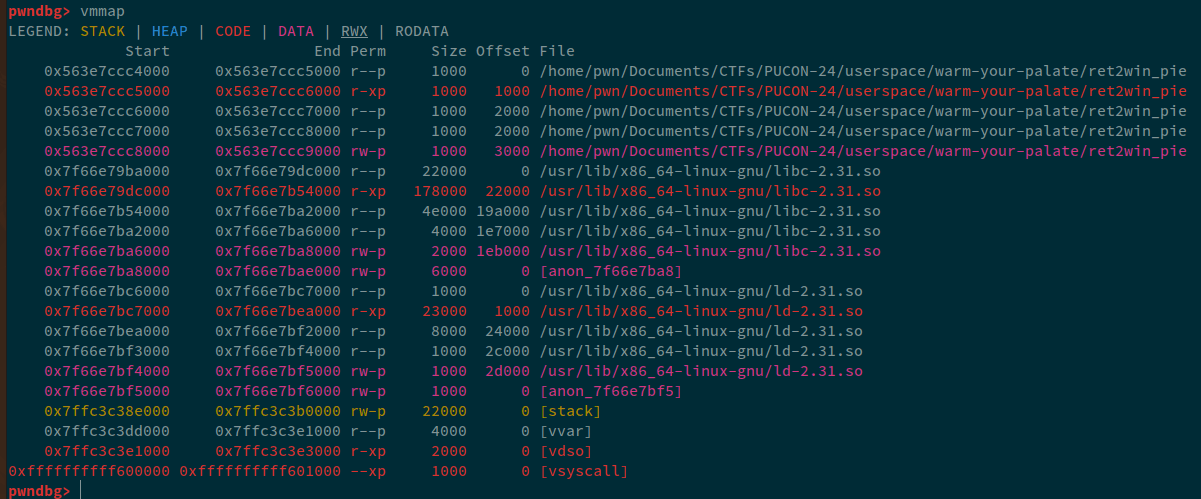This screenshot has width=1201, height=499.
Task: Click the typed vmmap command text
Action: (x=102, y=11)
